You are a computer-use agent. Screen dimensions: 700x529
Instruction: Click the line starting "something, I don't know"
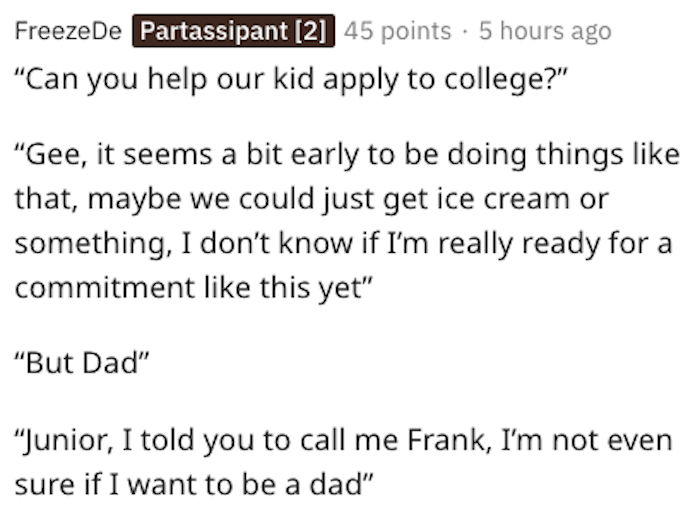click(343, 244)
